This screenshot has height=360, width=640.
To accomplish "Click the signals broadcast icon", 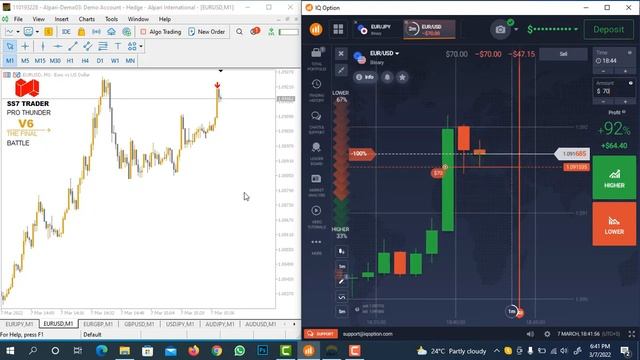I will tap(96, 31).
